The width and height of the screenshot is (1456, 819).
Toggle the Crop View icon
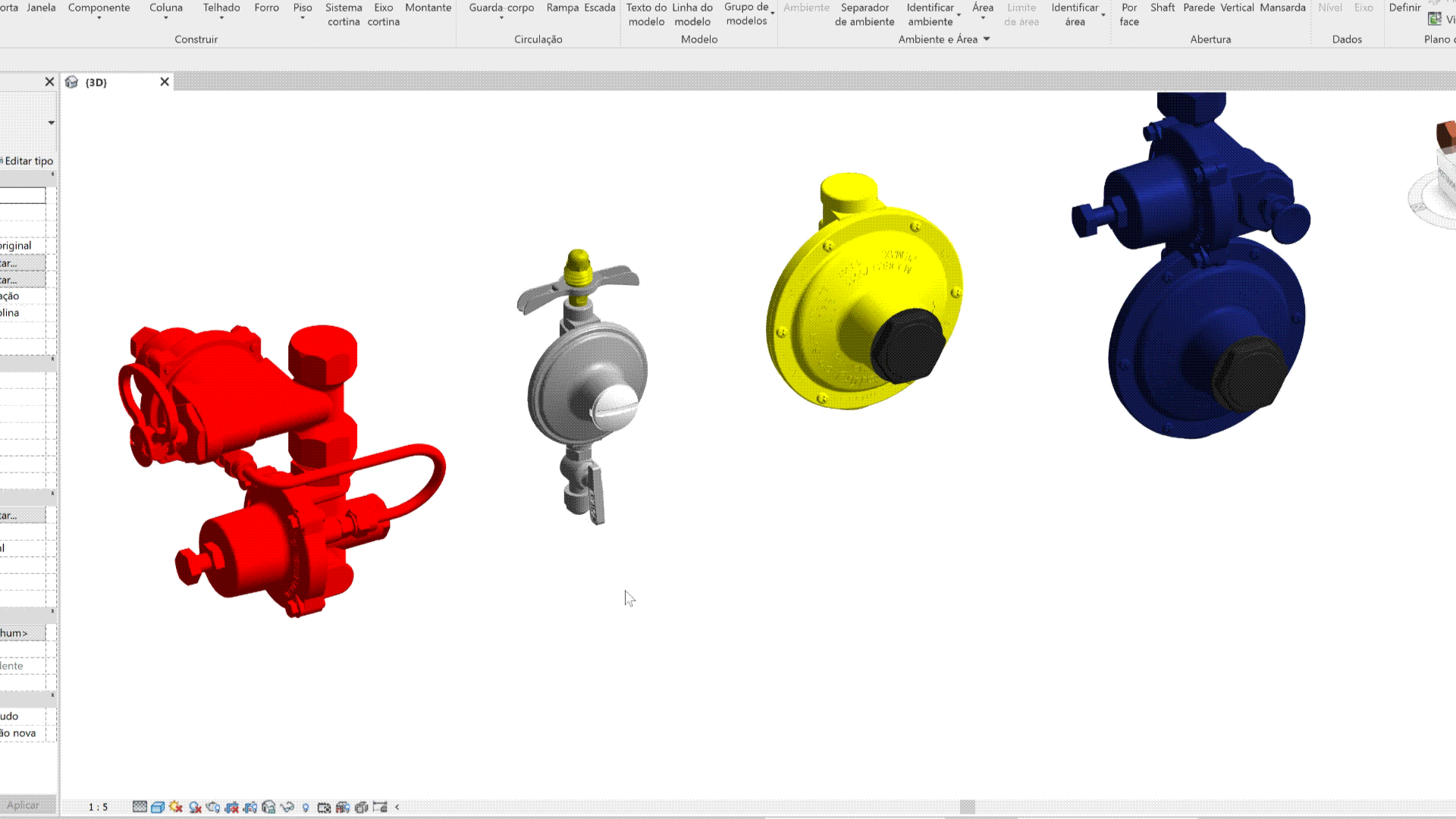coord(232,808)
